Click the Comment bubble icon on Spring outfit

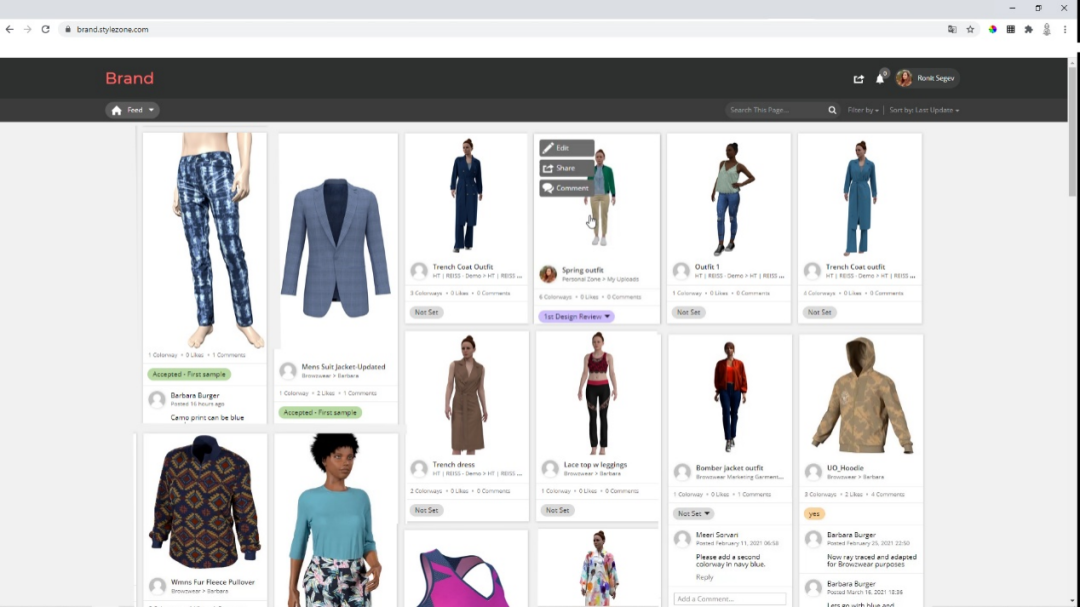tap(548, 188)
